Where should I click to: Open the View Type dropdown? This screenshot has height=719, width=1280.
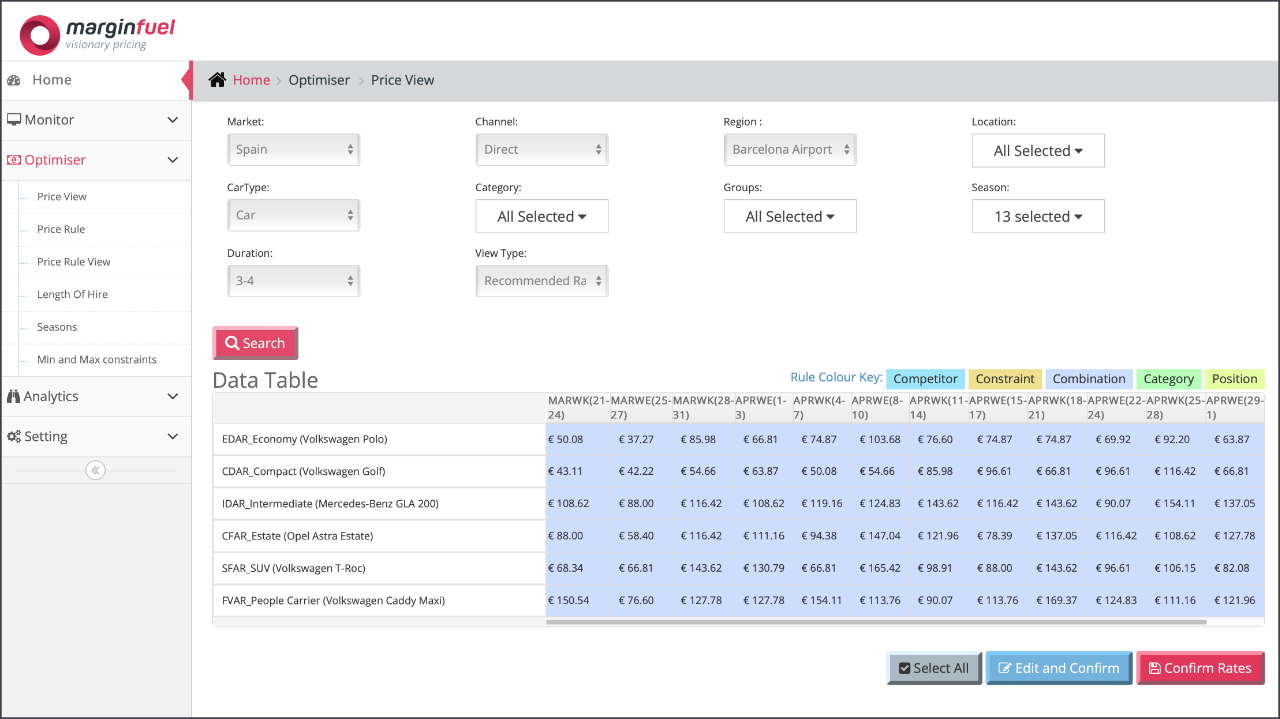tap(541, 280)
